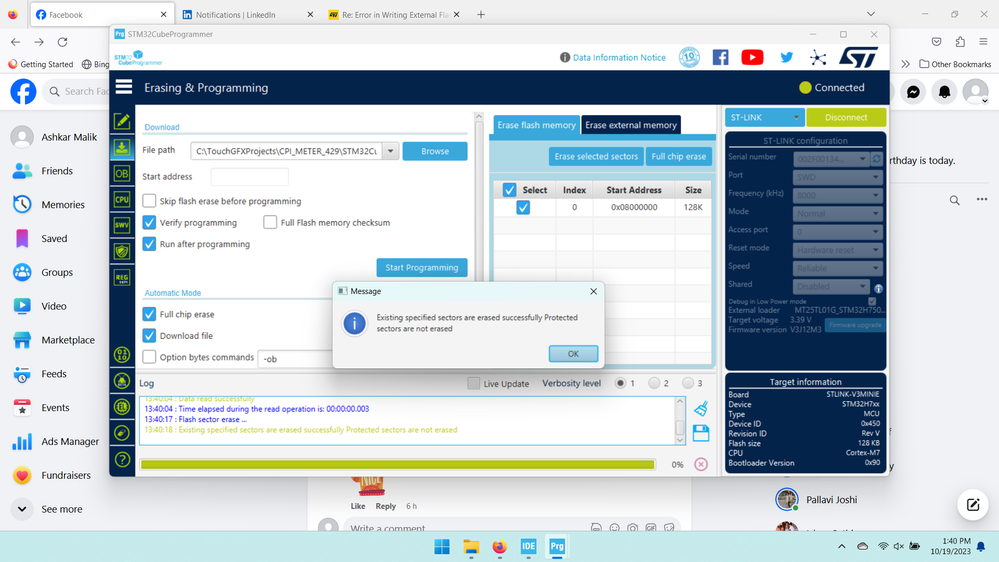
Task: Toggle Full chip erase in Automatic Mode
Action: 149,314
